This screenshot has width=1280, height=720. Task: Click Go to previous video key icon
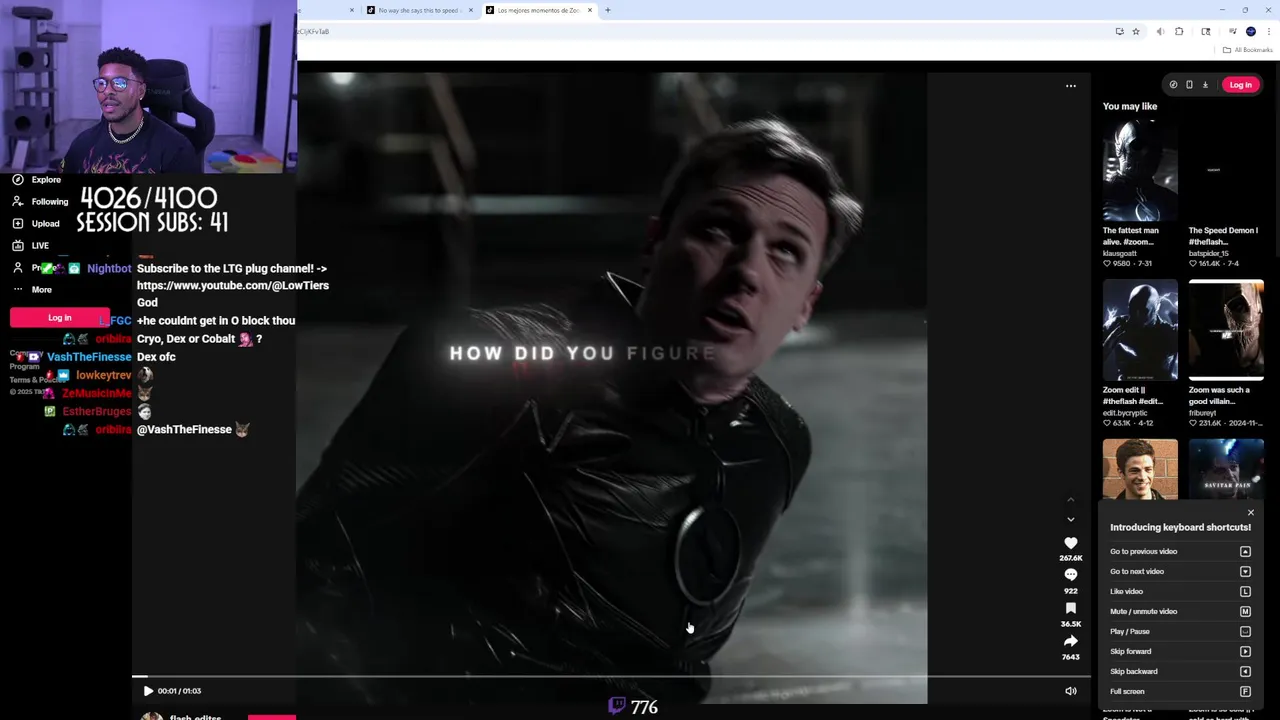point(1245,552)
